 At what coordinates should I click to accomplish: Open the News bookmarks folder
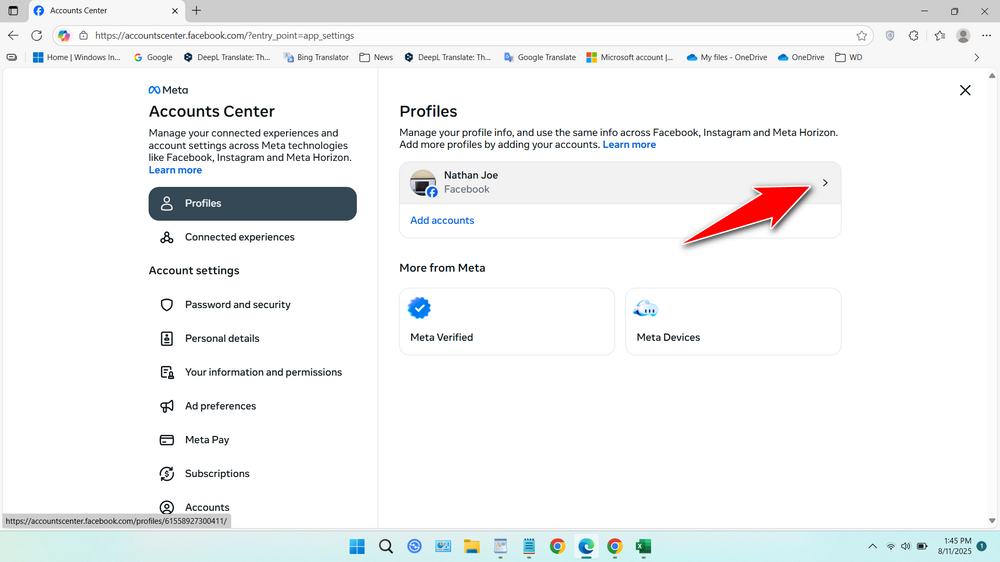tap(376, 57)
